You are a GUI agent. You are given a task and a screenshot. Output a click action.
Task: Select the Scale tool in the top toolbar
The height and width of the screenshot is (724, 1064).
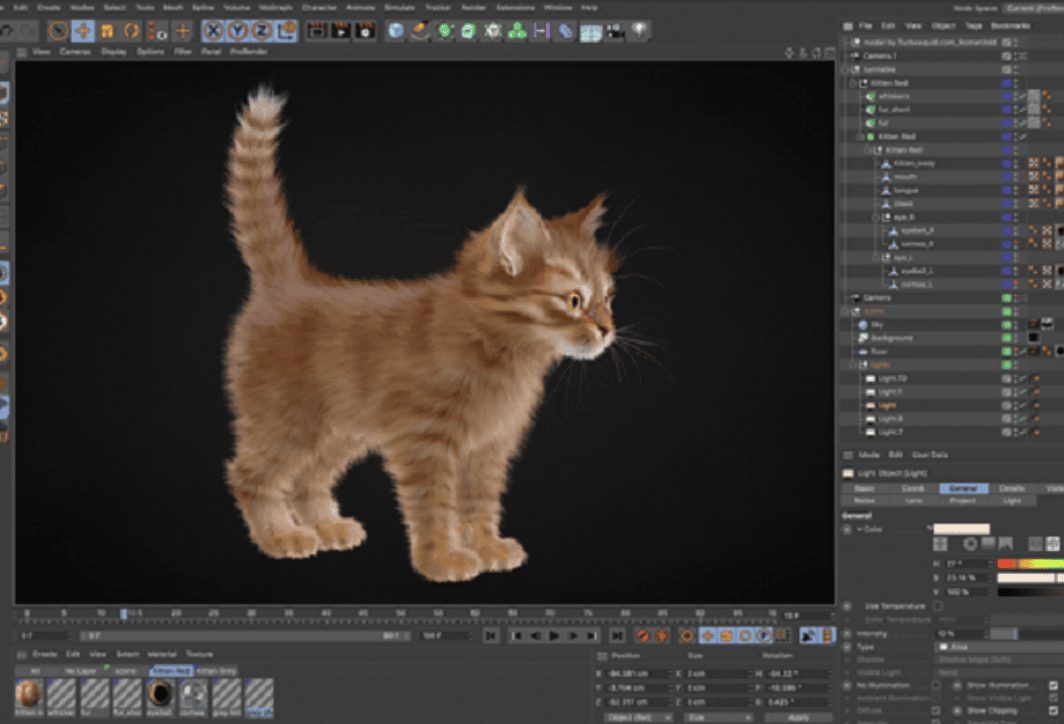(107, 31)
